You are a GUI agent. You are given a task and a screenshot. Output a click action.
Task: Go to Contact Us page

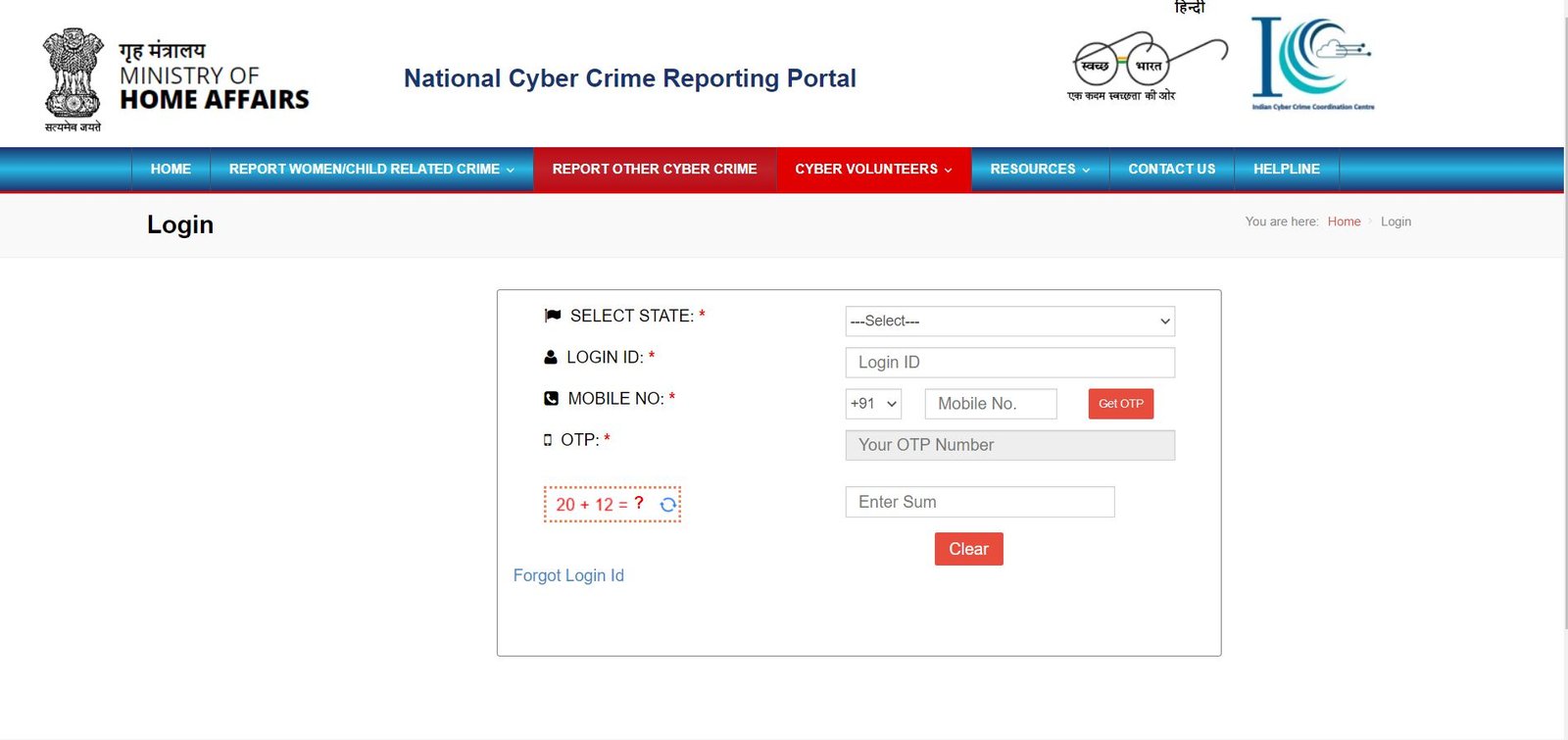[x=1171, y=170]
